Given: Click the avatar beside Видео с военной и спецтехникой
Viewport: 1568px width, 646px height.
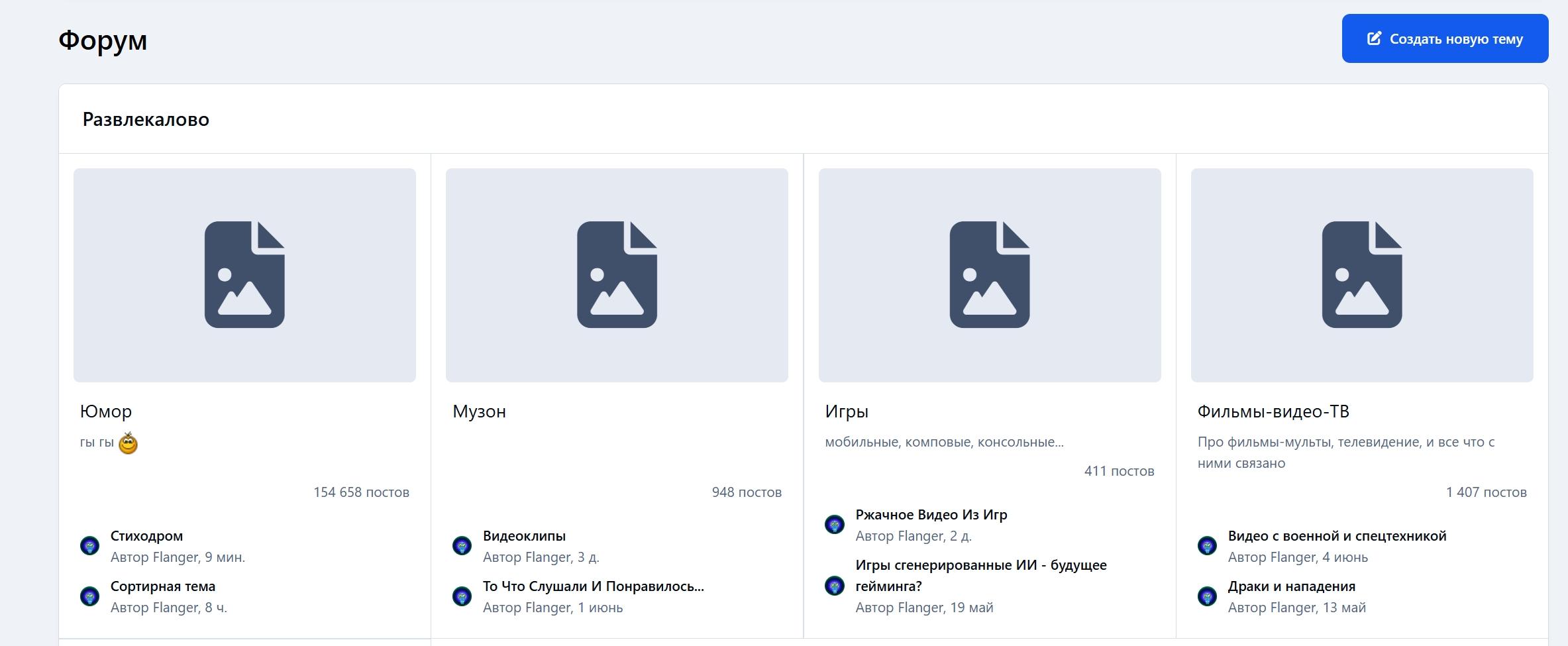Looking at the screenshot, I should point(1207,546).
